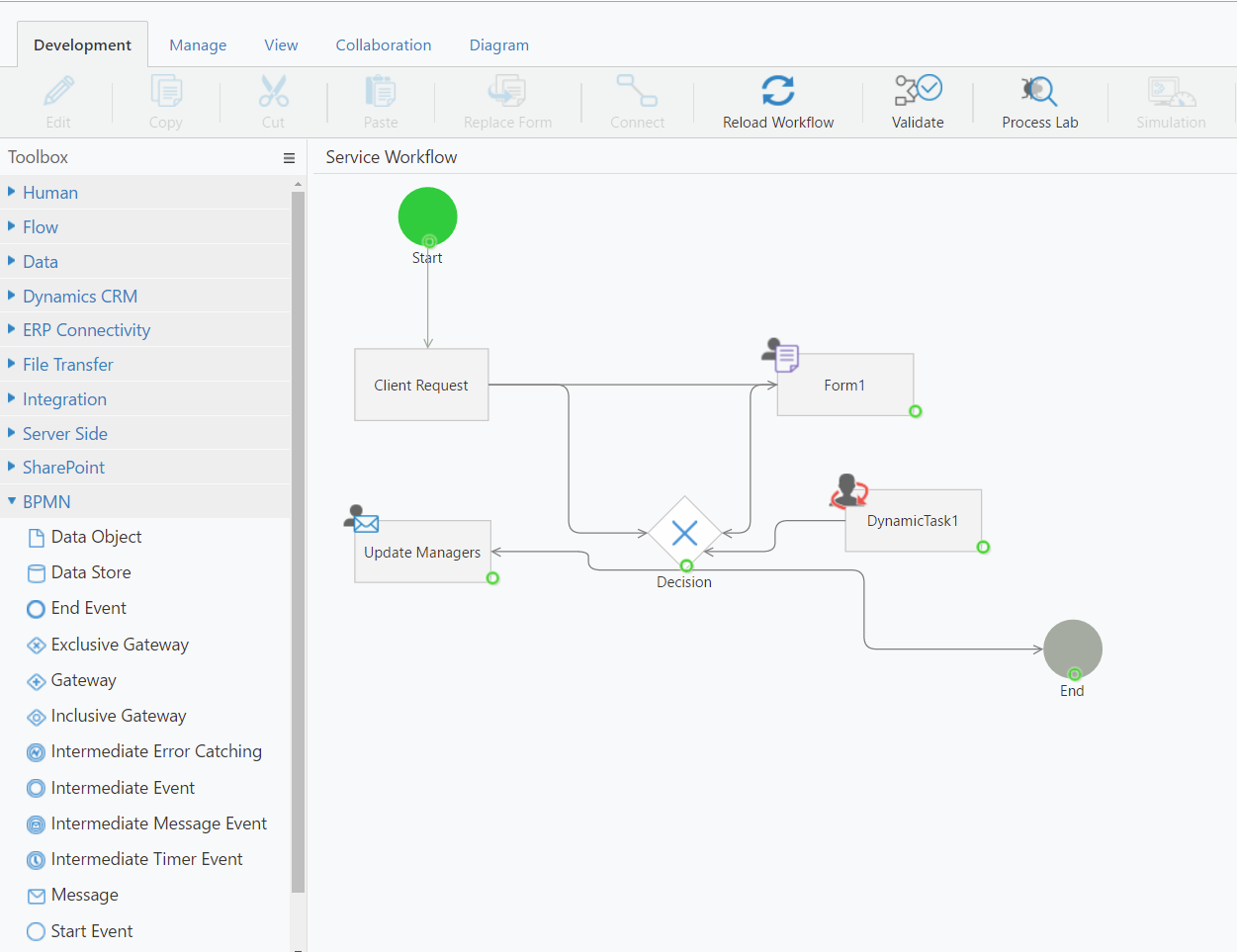The image size is (1237, 952).
Task: Click the Copy toolbar icon
Action: pos(166,91)
